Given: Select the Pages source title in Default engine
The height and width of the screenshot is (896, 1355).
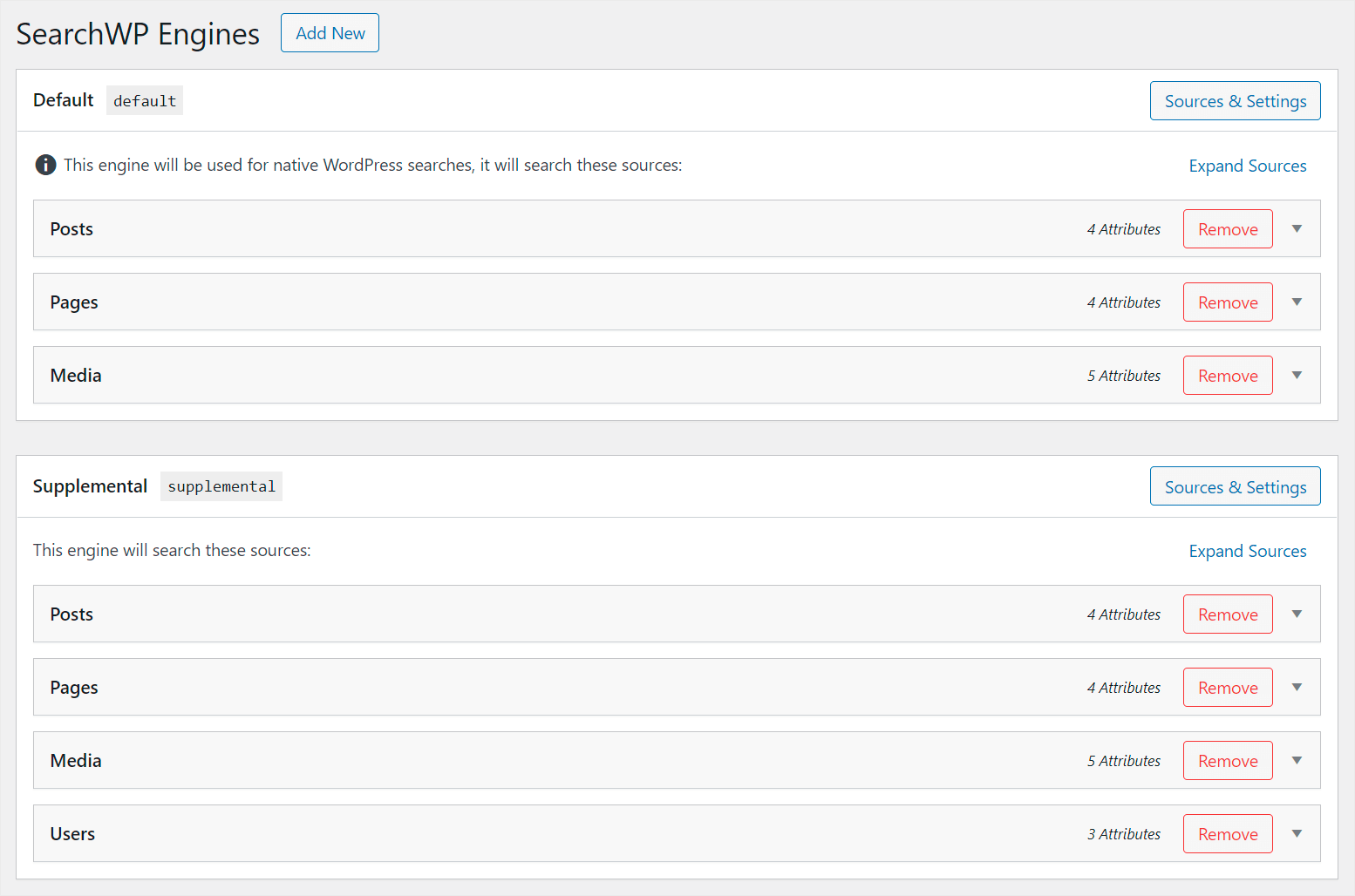Looking at the screenshot, I should 74,302.
